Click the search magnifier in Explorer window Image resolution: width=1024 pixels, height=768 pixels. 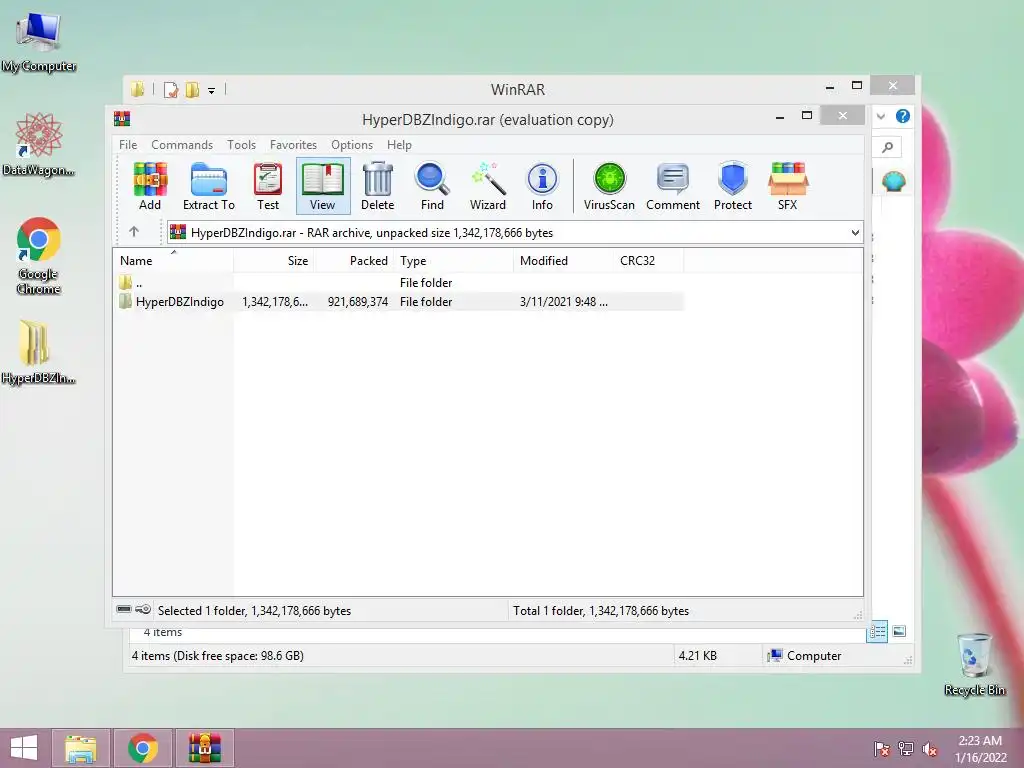(888, 148)
